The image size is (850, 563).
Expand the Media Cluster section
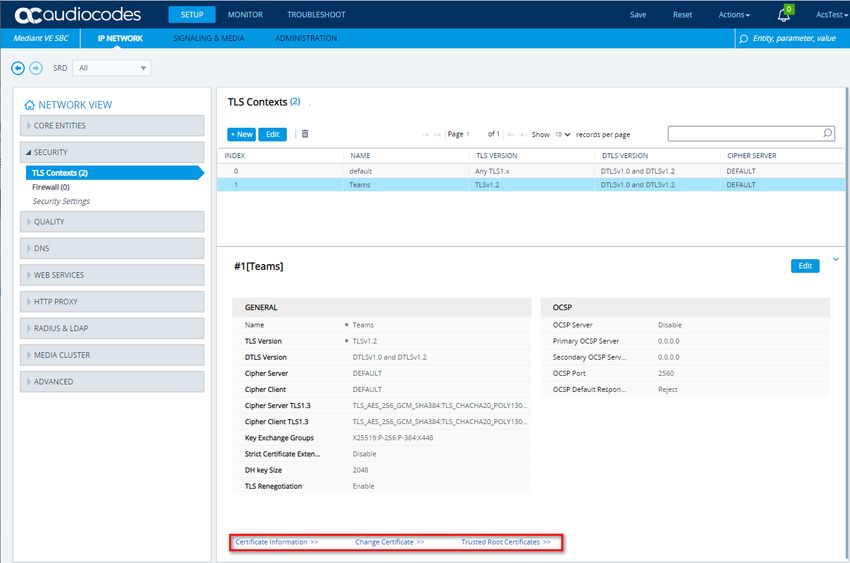tap(112, 355)
